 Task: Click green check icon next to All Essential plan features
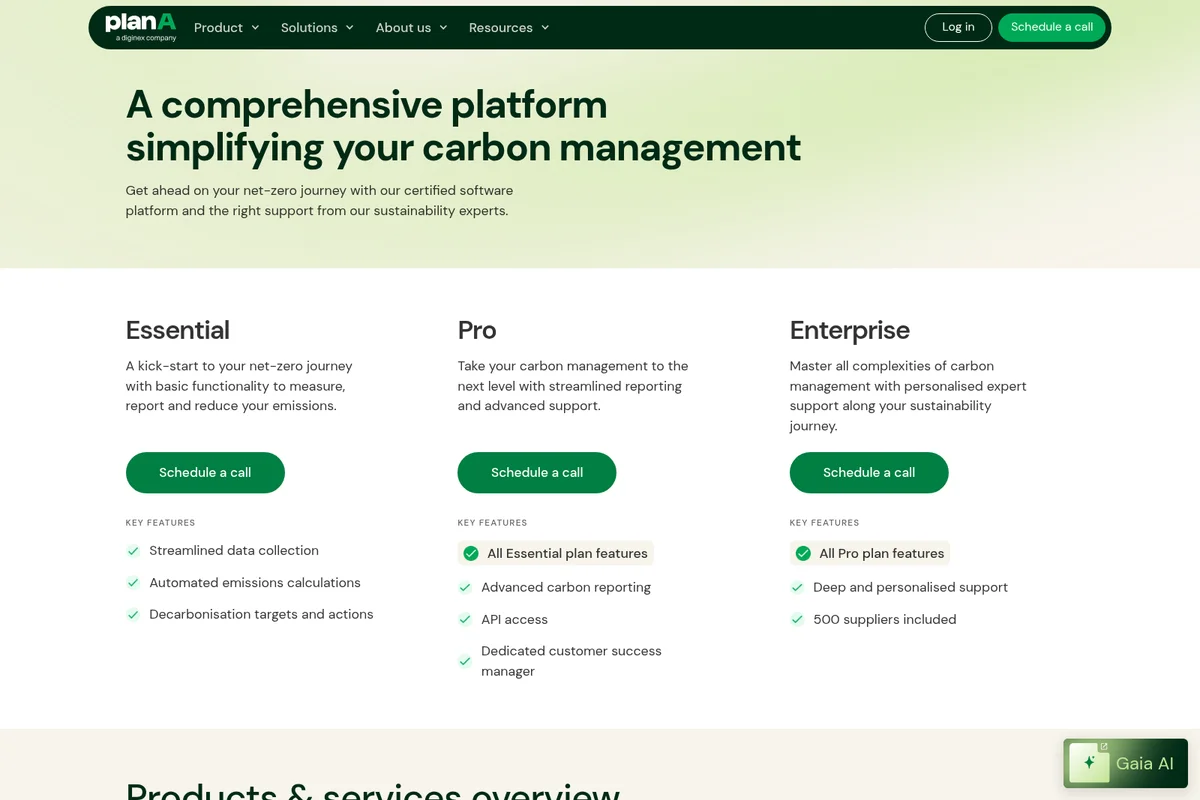470,552
